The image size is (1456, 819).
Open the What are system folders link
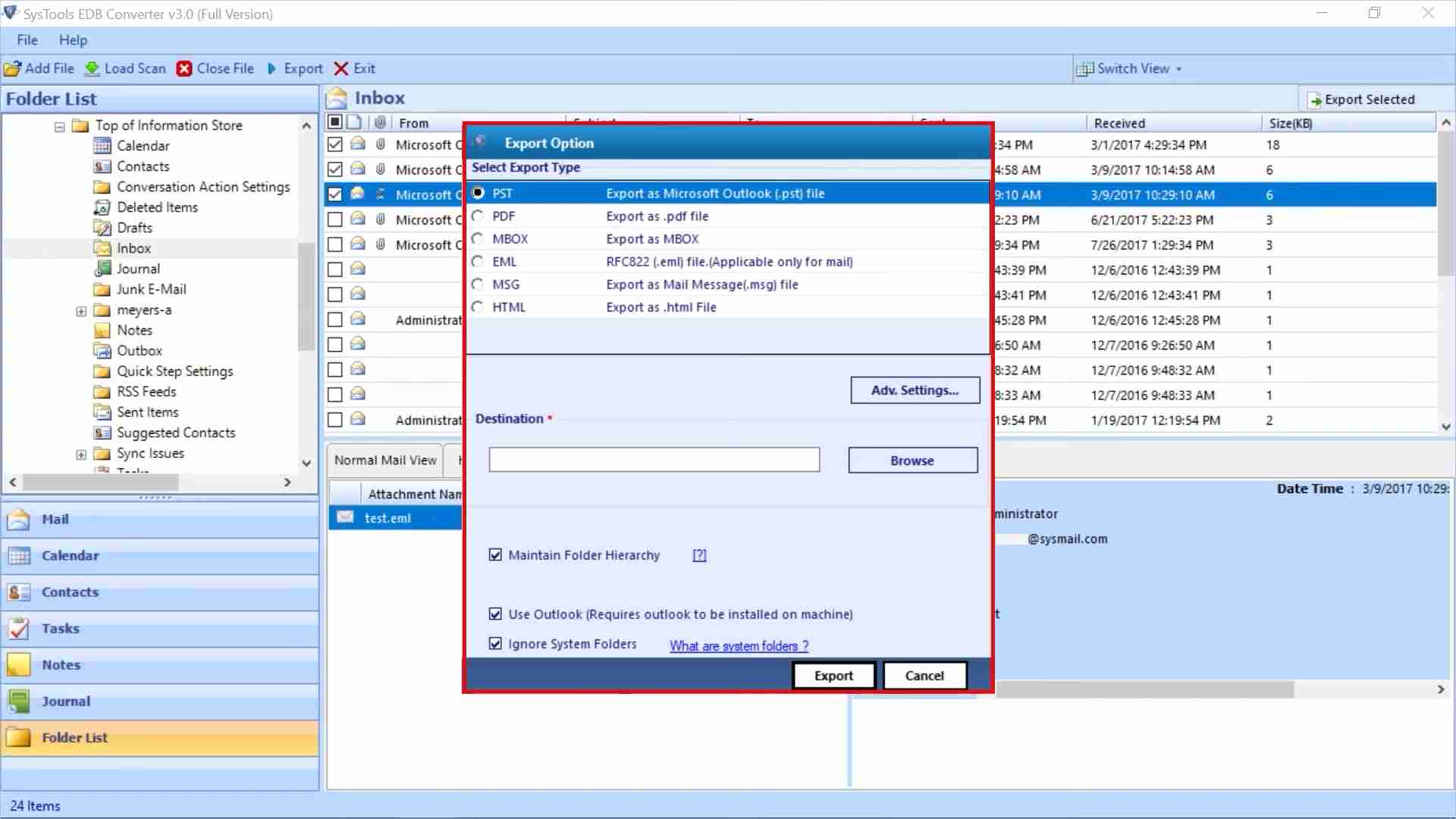(738, 645)
